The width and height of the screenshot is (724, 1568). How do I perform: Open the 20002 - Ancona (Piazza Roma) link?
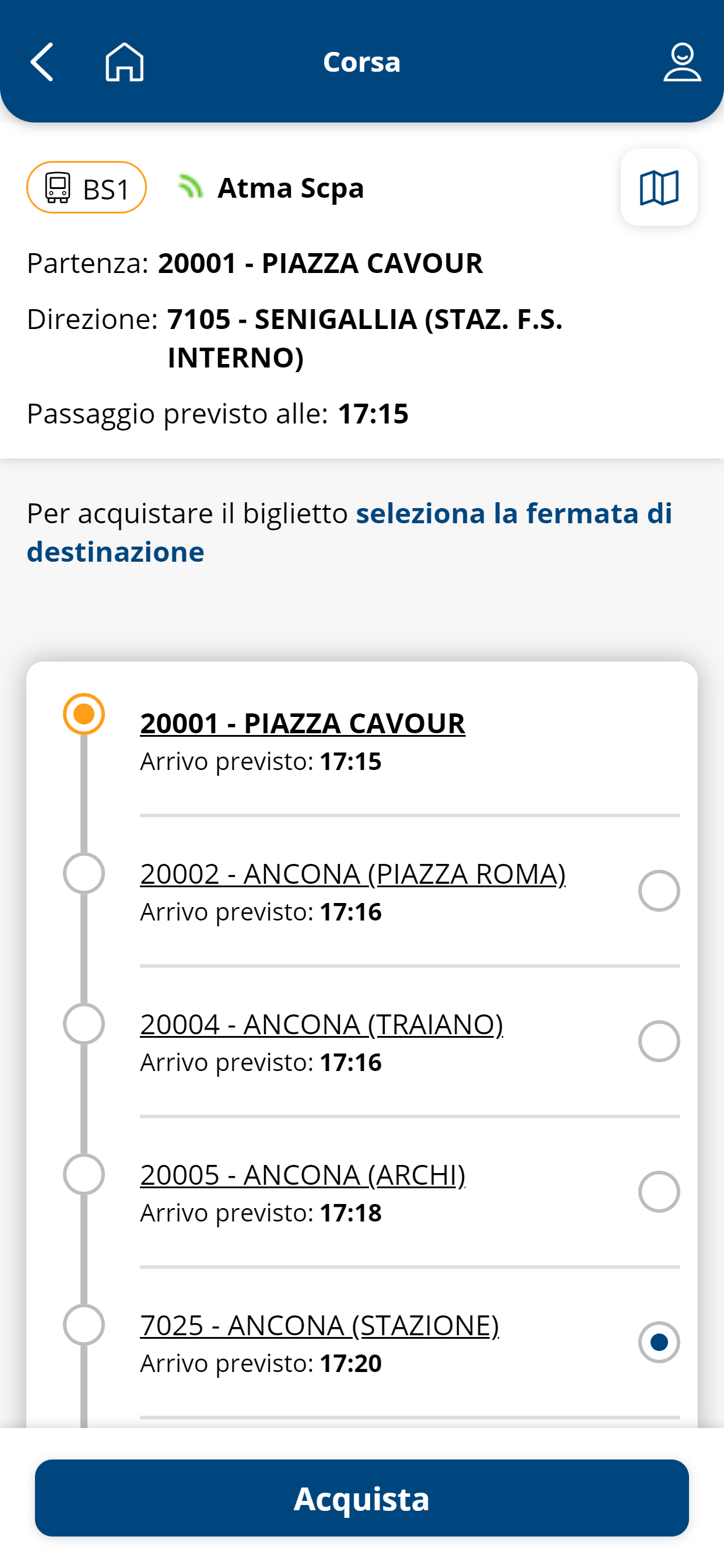coord(353,873)
